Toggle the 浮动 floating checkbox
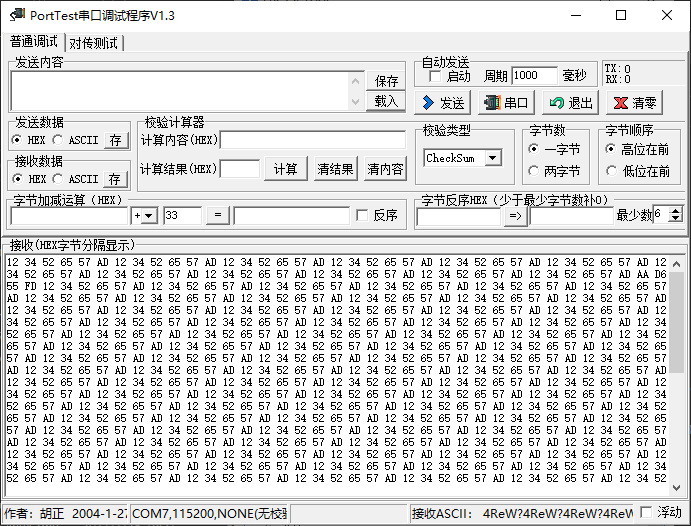Screen dimensions: 691x526 [646, 512]
